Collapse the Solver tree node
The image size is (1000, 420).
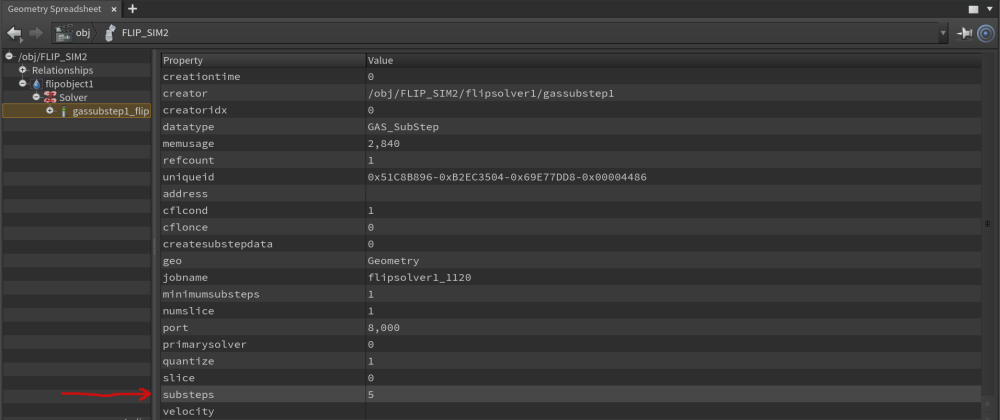click(36, 97)
